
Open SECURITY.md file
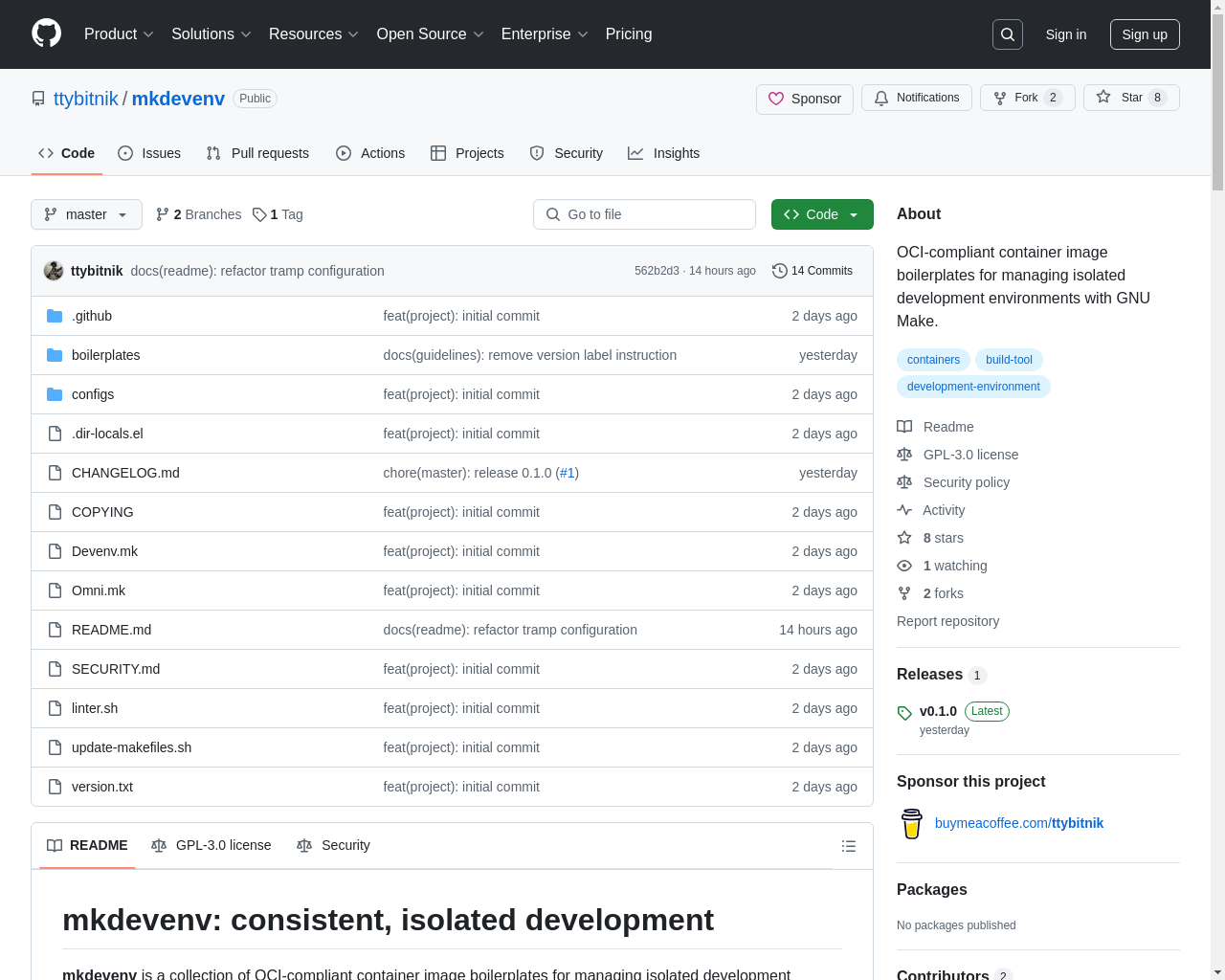[116, 669]
